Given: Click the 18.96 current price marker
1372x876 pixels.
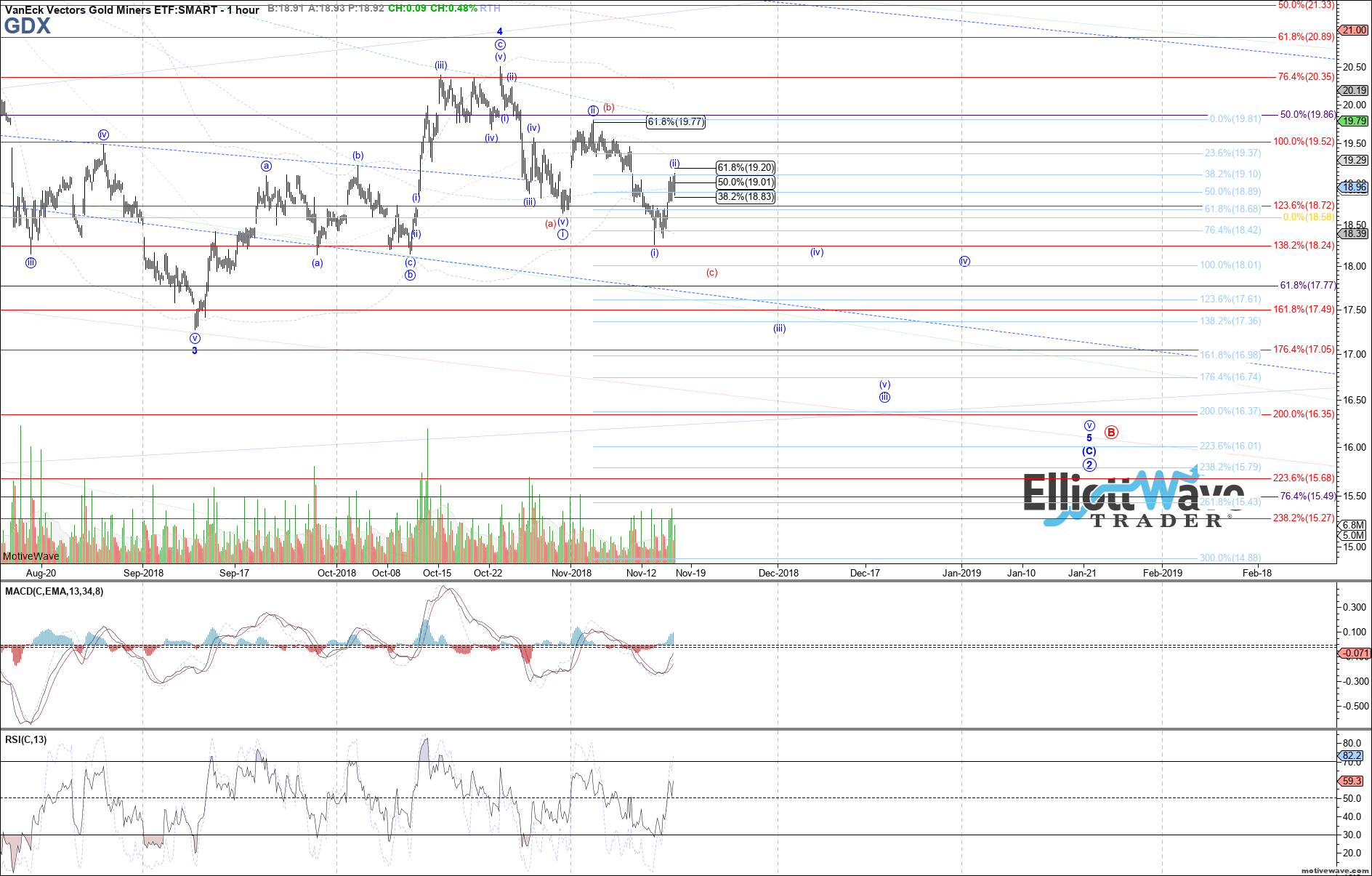Looking at the screenshot, I should 1355,187.
